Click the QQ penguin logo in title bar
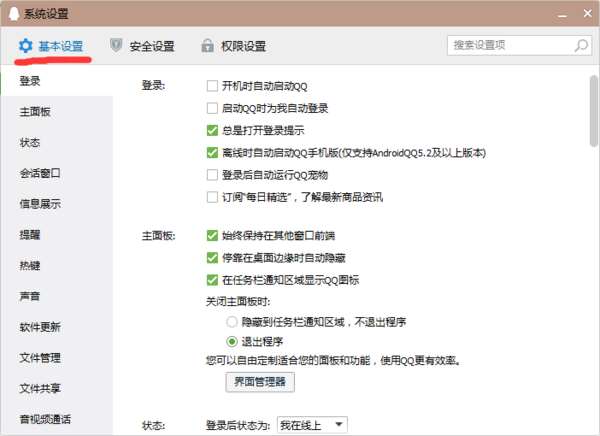This screenshot has height=436, width=600. [14, 14]
